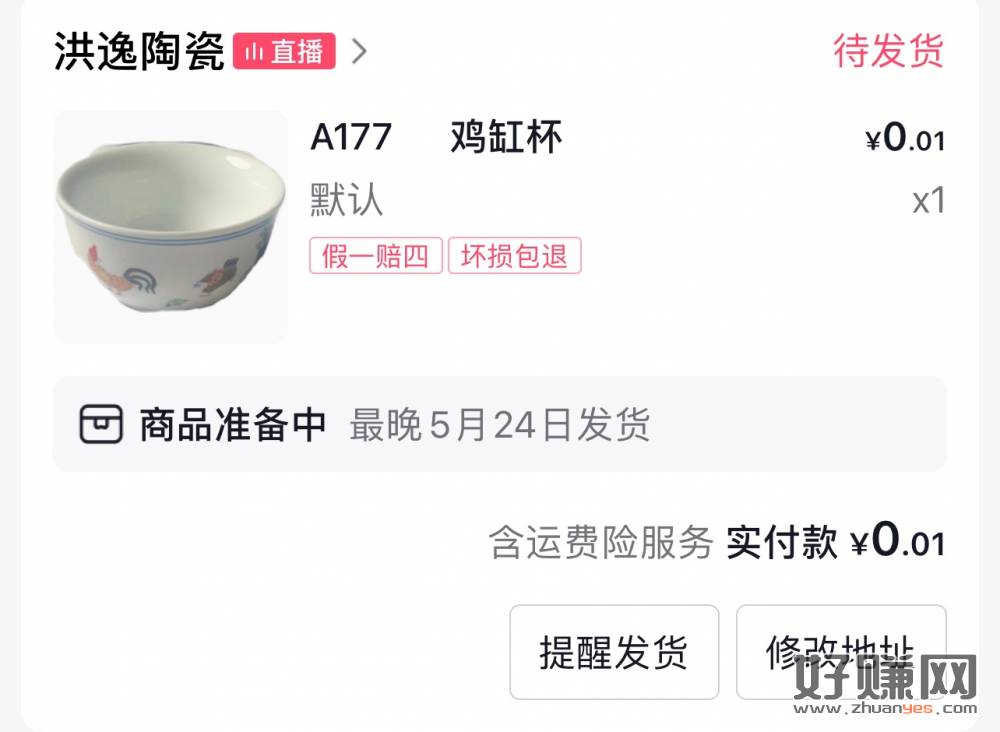Select the 默认 specification text

(x=346, y=200)
